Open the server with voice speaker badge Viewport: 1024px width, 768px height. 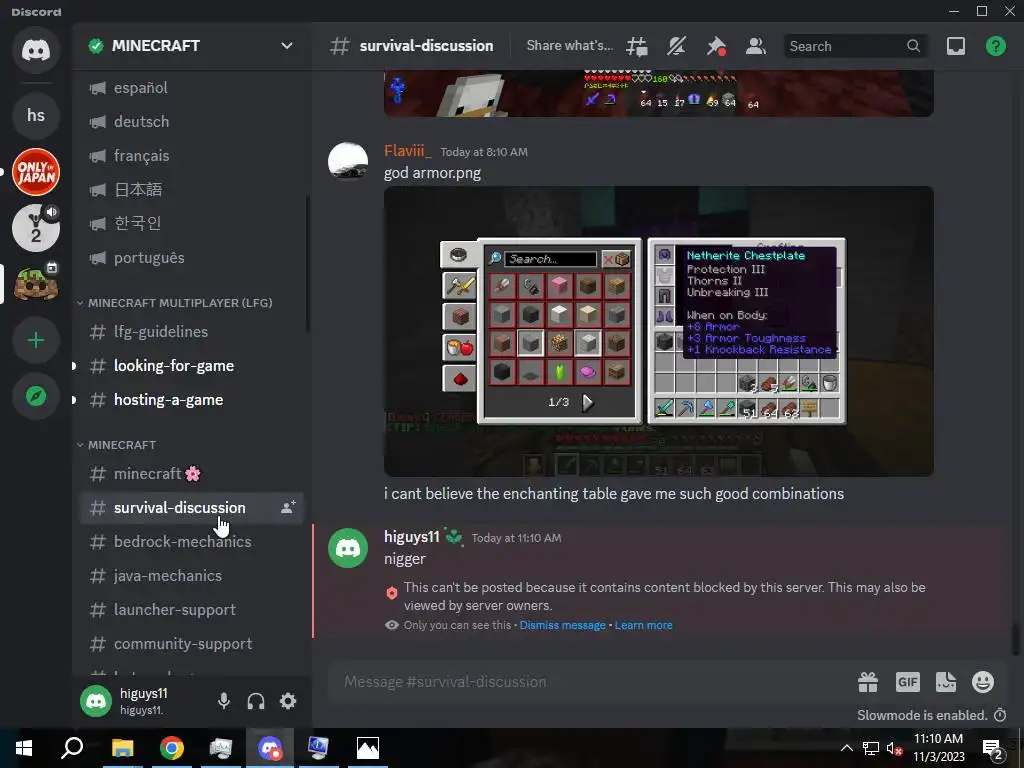(36, 228)
